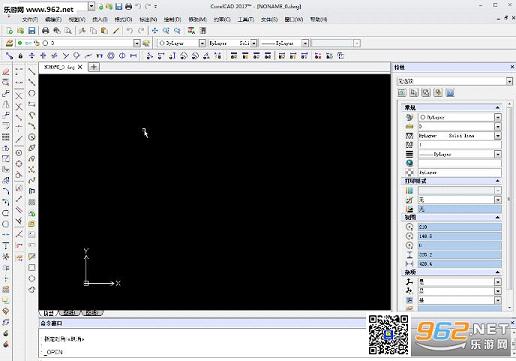516x361 pixels.
Task: Activate the Pan four-arrow icon
Action: click(x=155, y=31)
